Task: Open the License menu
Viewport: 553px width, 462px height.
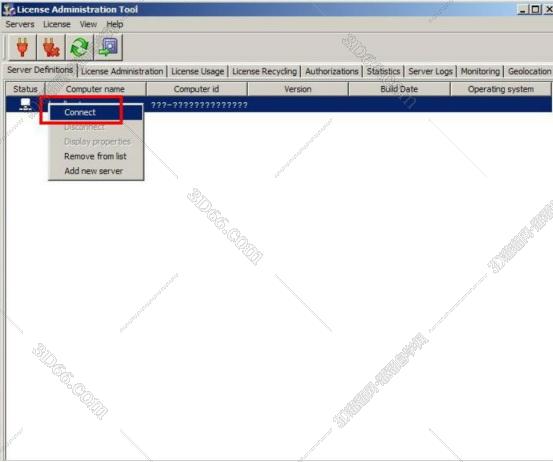Action: (57, 24)
